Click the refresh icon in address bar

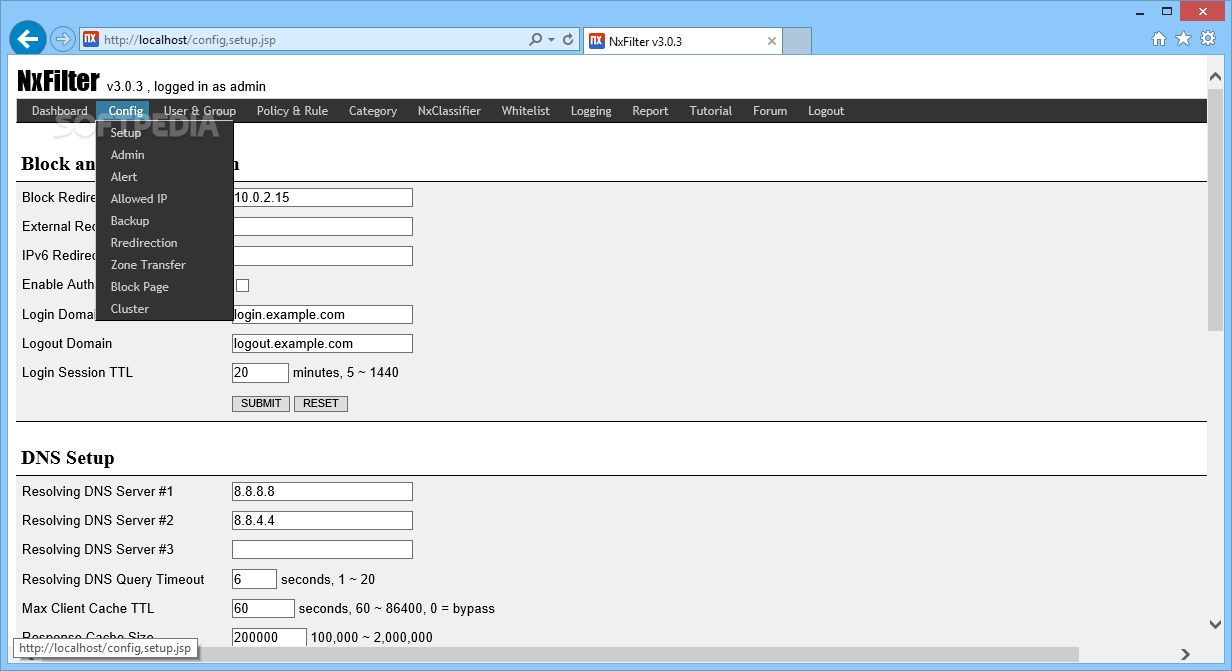coord(568,40)
